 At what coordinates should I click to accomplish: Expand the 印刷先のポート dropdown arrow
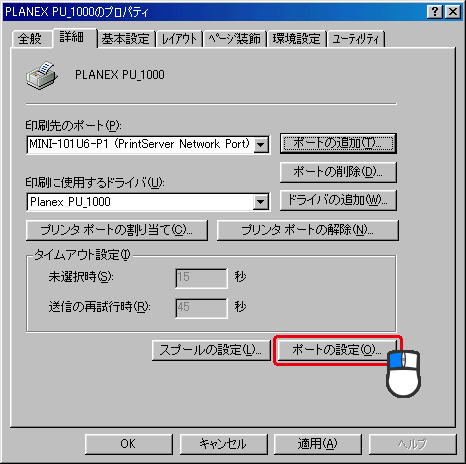(x=261, y=145)
